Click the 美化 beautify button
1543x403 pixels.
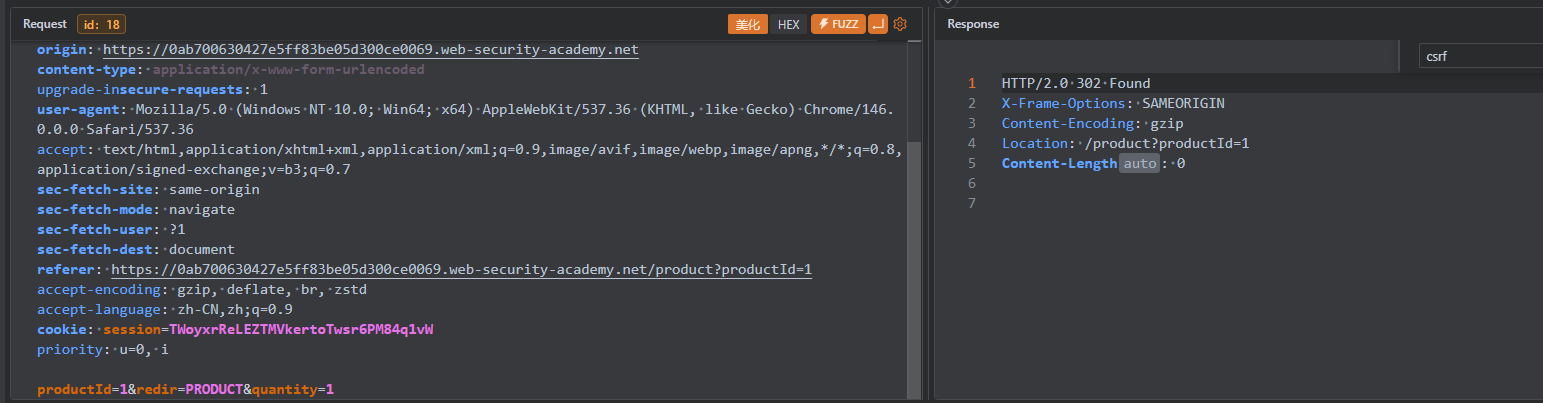coord(748,24)
